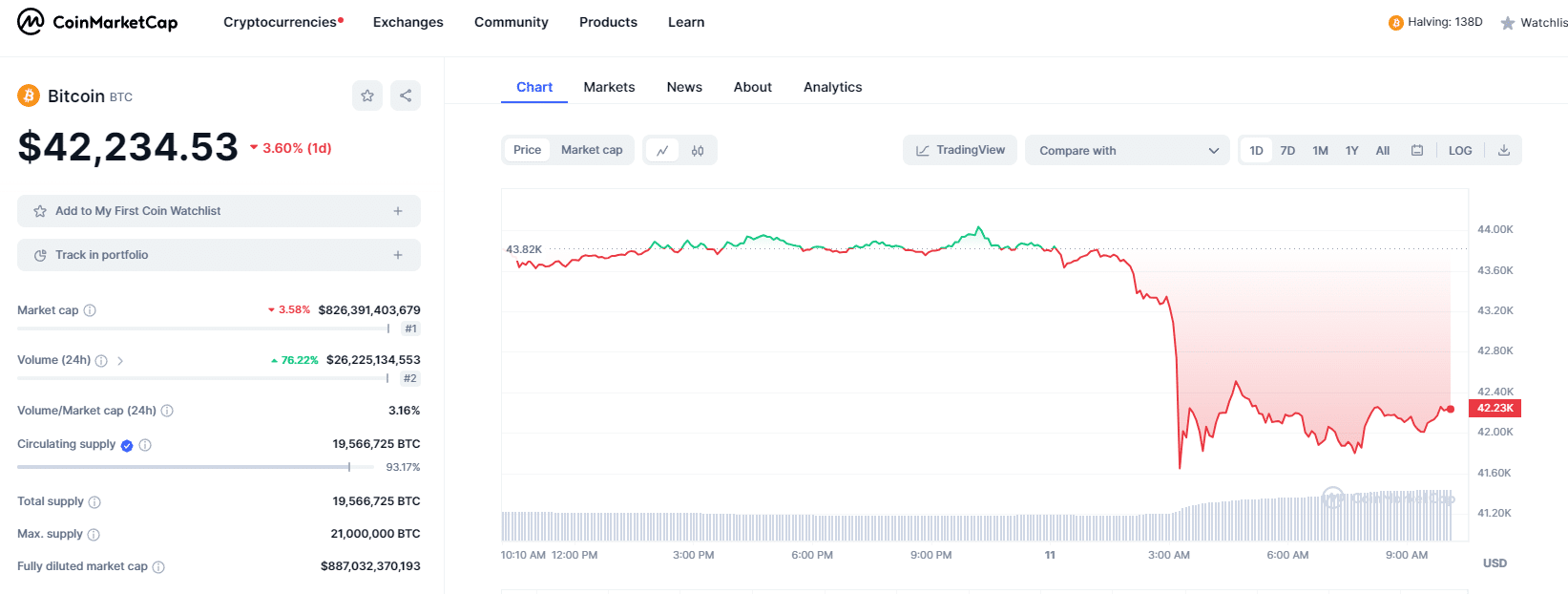Switch to the Markets tab

tap(609, 87)
